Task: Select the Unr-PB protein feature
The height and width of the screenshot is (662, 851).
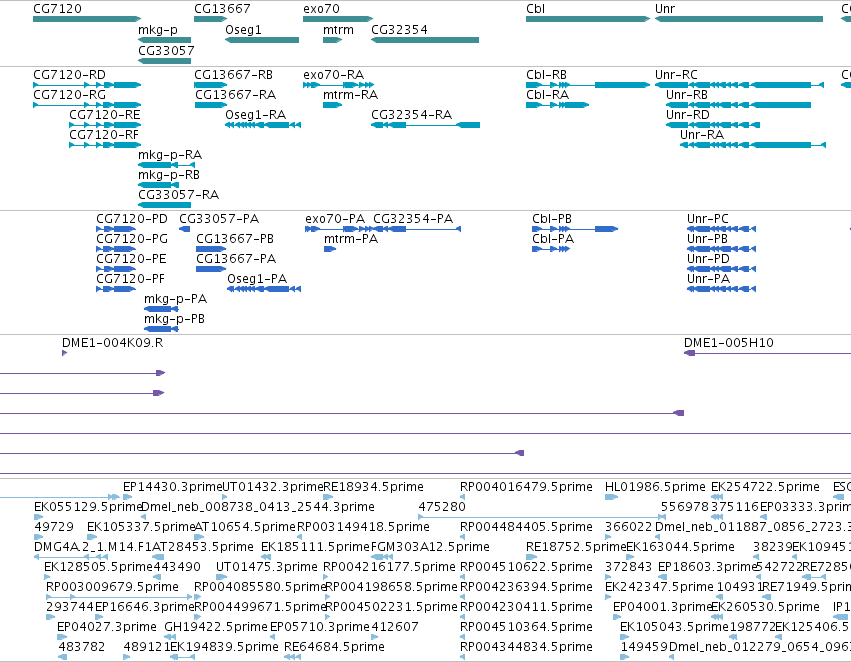Action: coord(721,249)
